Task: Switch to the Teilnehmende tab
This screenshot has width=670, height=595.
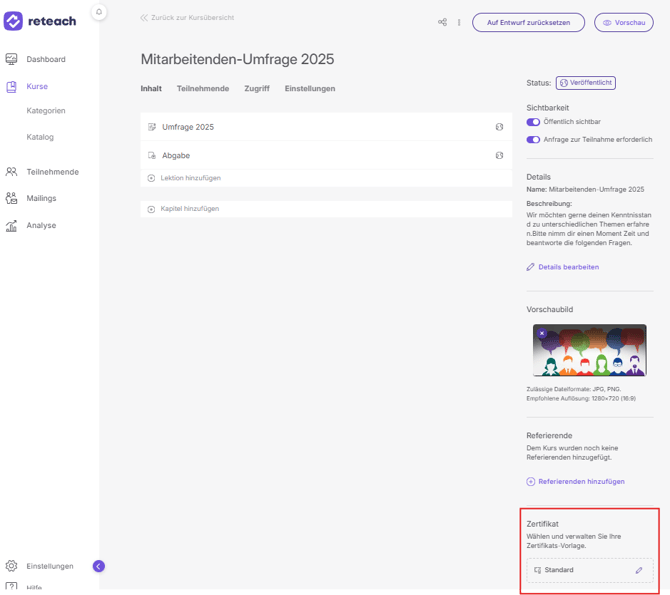Action: (x=203, y=88)
